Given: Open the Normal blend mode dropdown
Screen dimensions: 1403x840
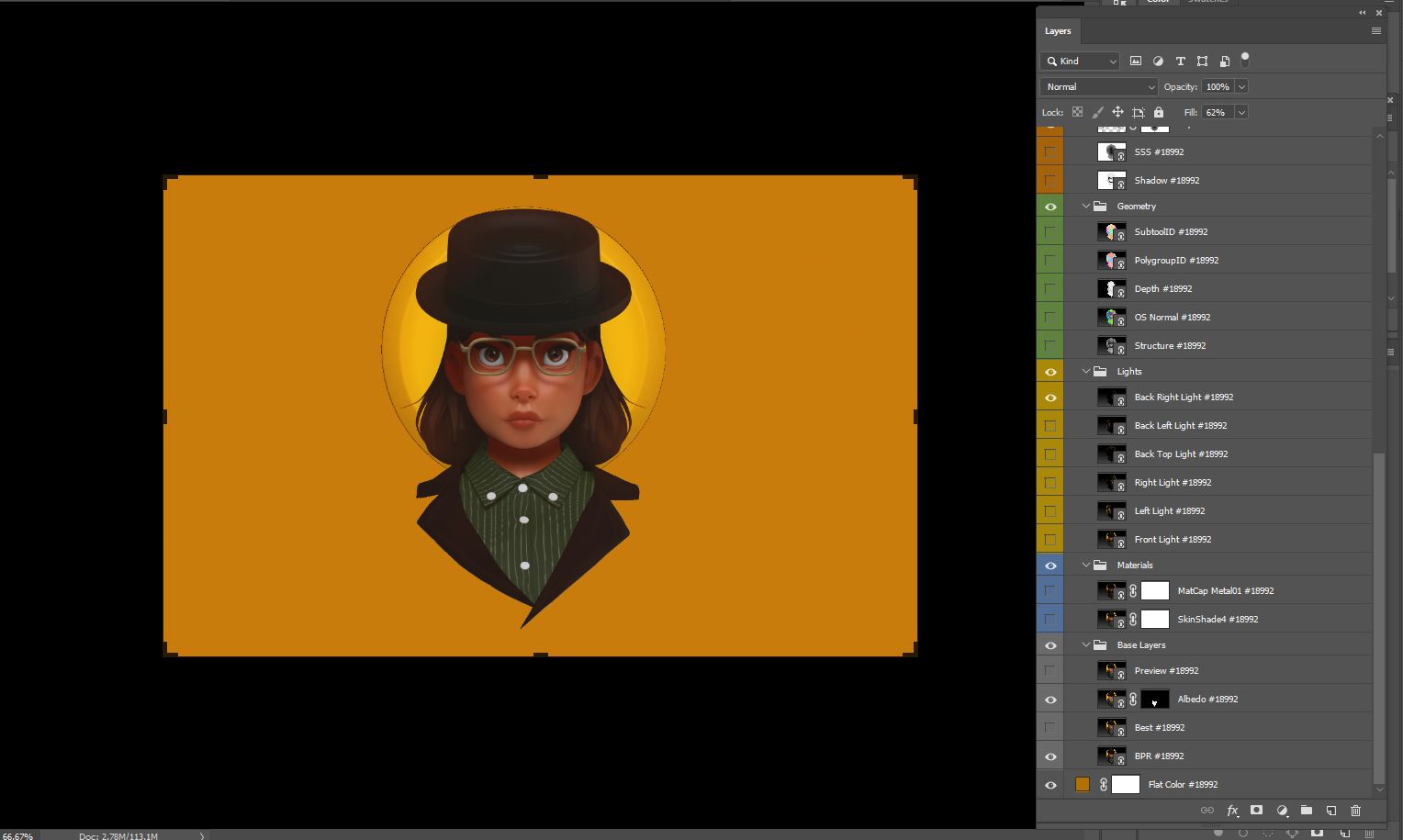Looking at the screenshot, I should point(1099,87).
